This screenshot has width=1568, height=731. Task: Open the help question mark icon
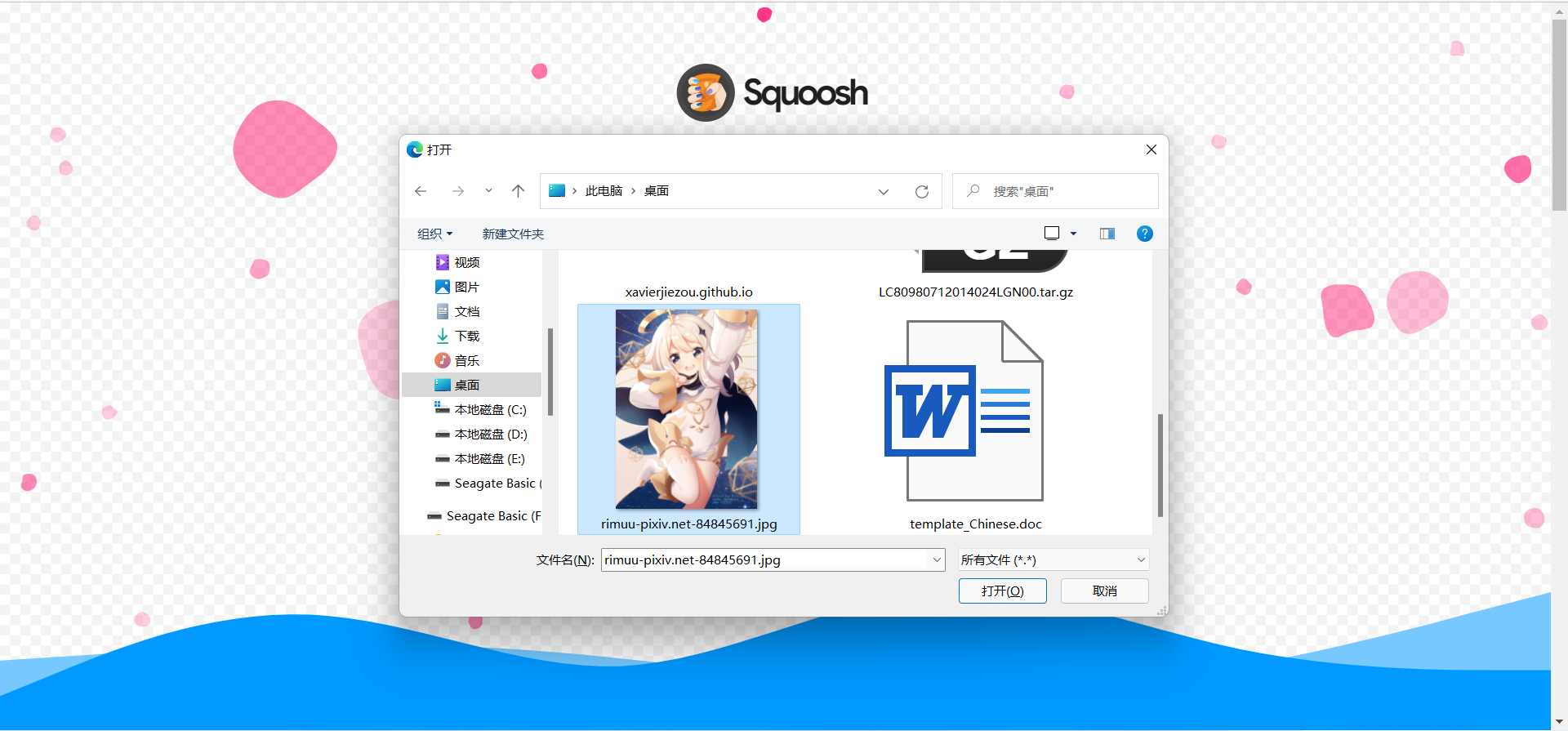tap(1145, 234)
